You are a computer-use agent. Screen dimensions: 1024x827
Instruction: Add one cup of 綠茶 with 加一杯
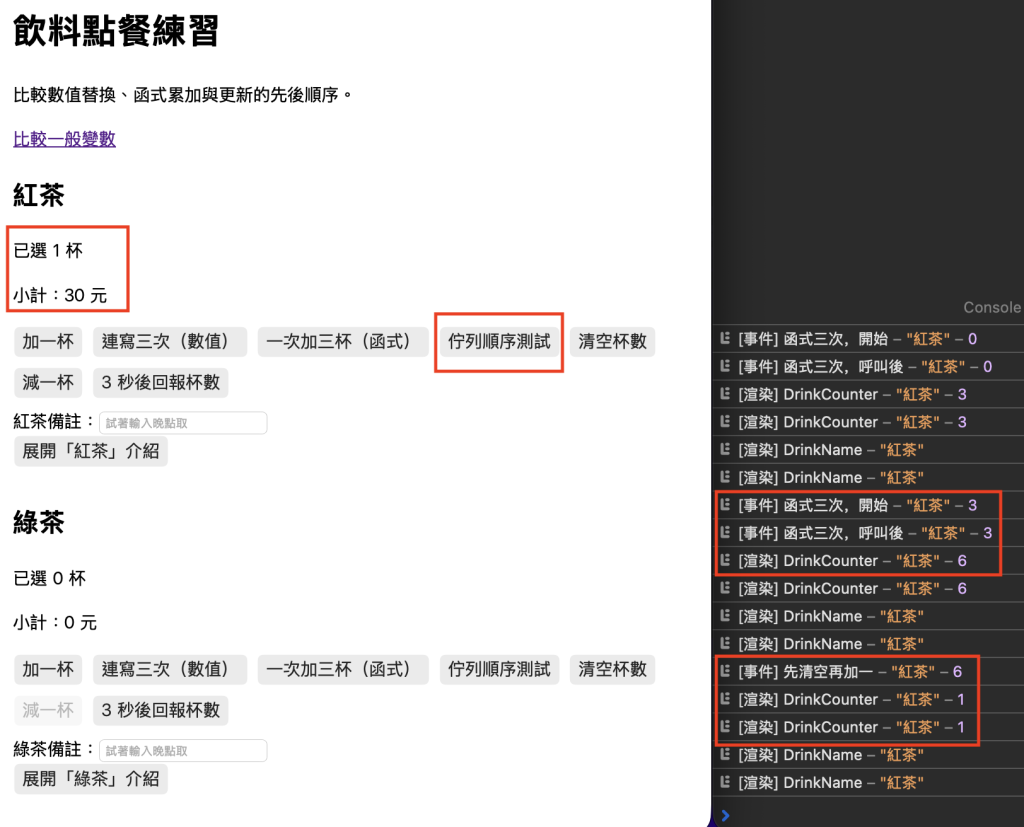pyautogui.click(x=48, y=670)
